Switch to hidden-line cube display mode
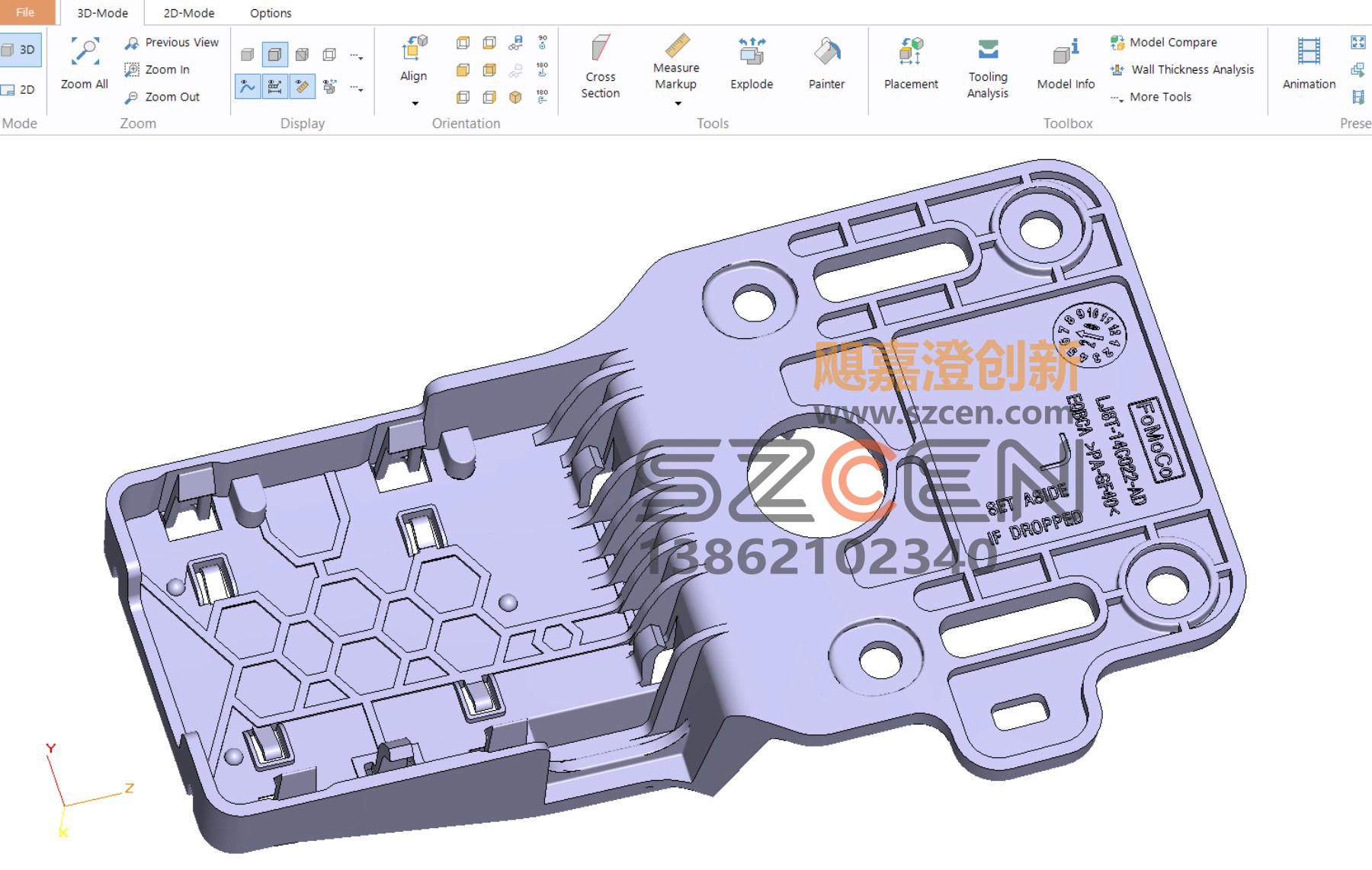Image resolution: width=1372 pixels, height=870 pixels. [302, 55]
